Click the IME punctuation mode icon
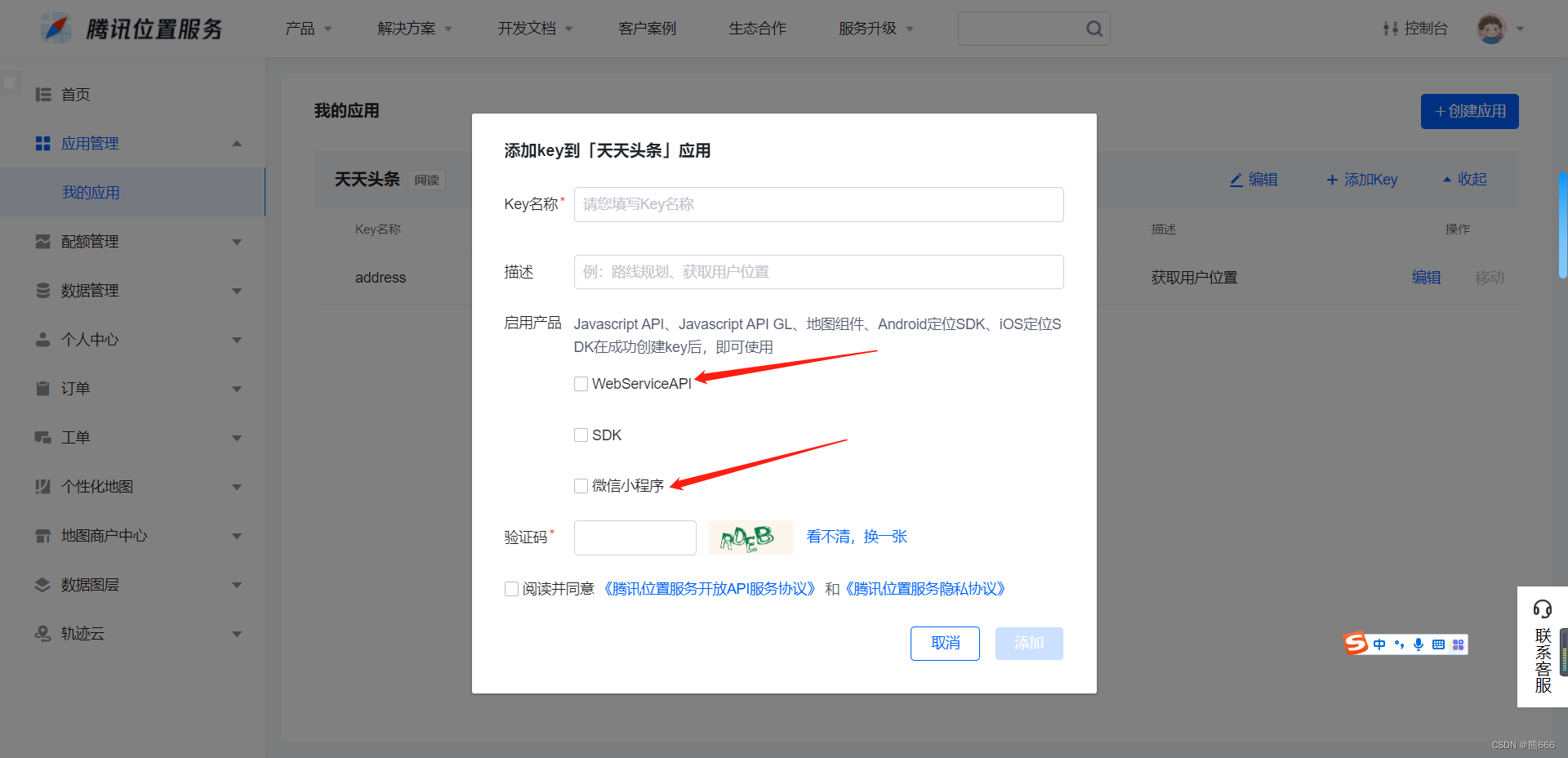 (x=1399, y=644)
